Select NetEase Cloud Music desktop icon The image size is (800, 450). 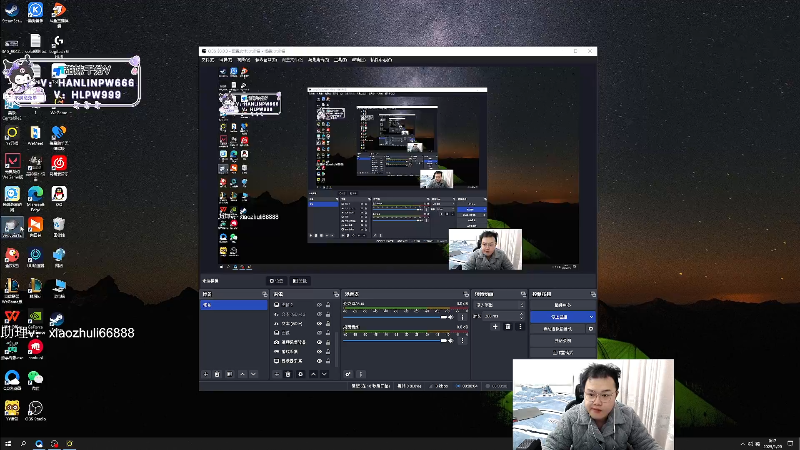pos(59,166)
